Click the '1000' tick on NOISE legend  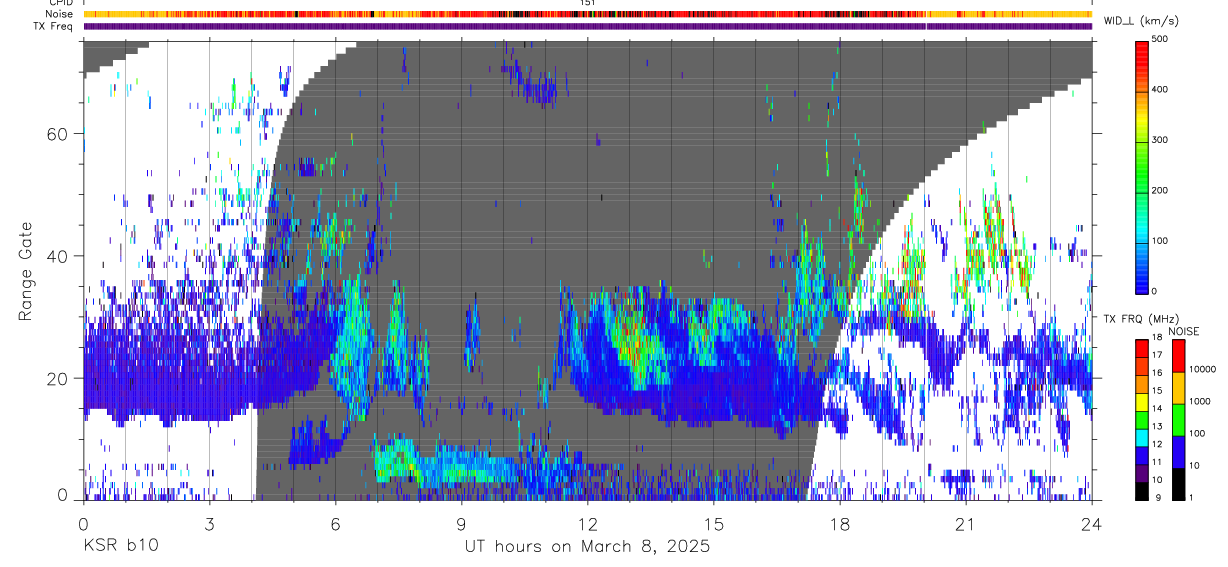pos(1200,402)
